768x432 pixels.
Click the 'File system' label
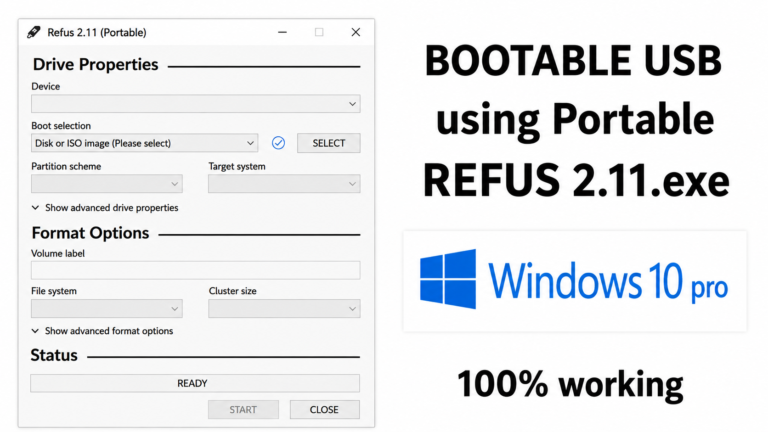(54, 291)
